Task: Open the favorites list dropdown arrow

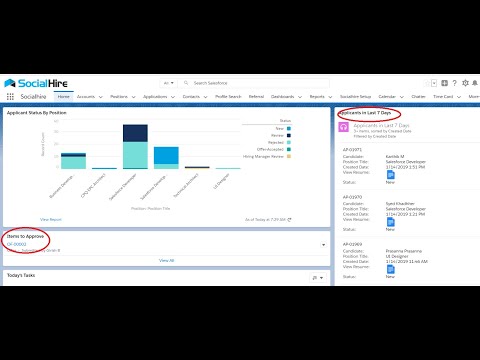Action: point(434,83)
